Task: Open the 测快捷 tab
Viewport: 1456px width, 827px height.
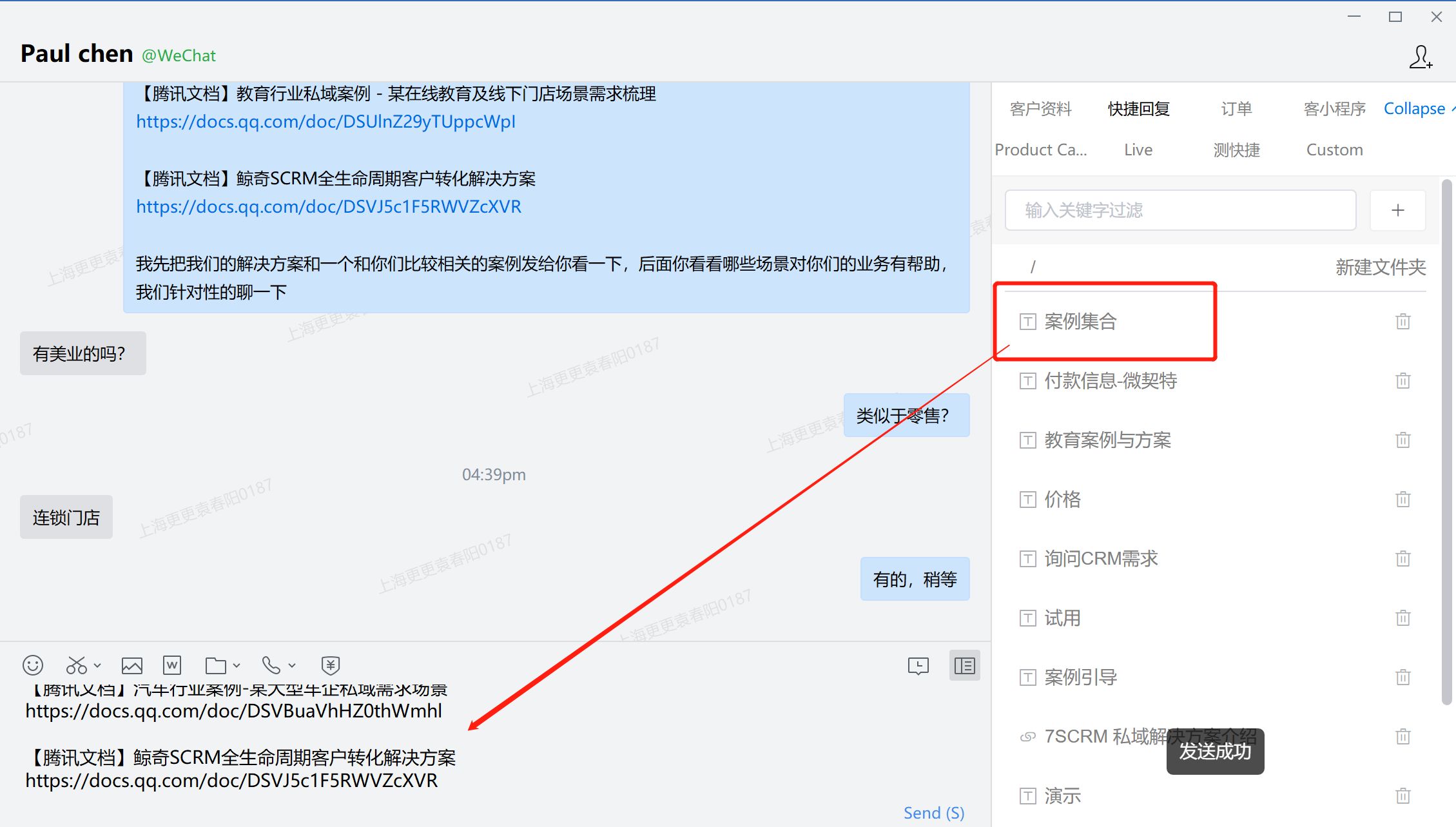Action: tap(1237, 150)
